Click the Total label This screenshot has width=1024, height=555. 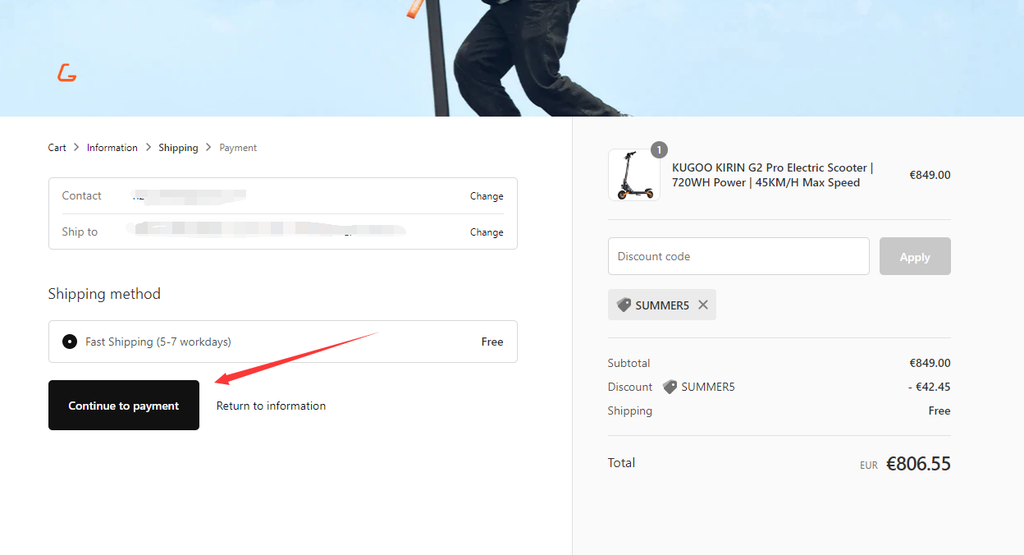click(621, 462)
